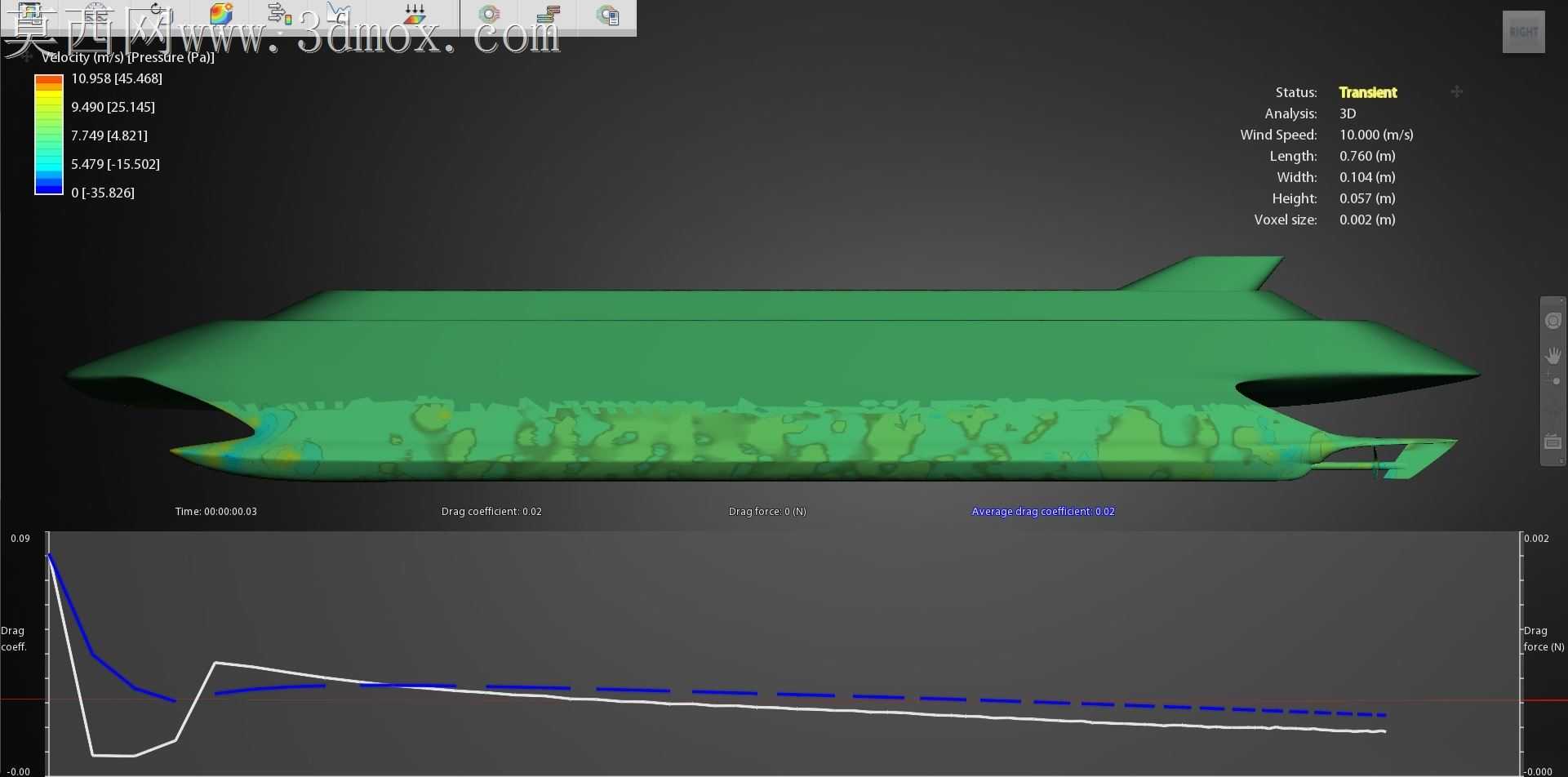Click the legend move handle near Velocity label

(27, 57)
